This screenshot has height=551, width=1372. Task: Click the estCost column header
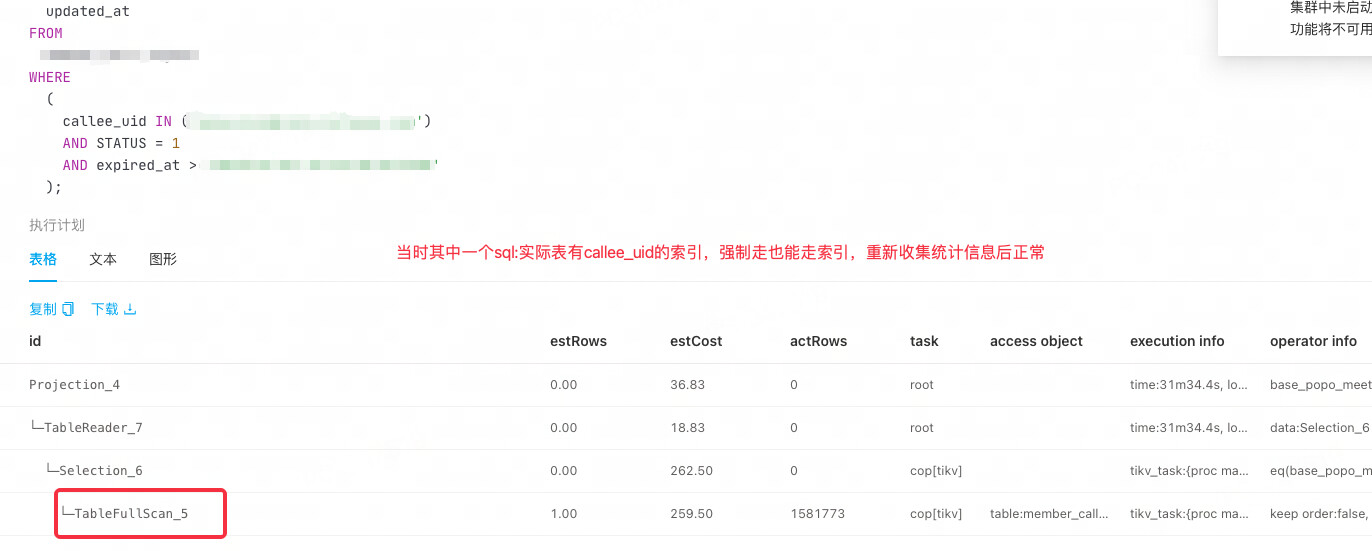pos(696,341)
